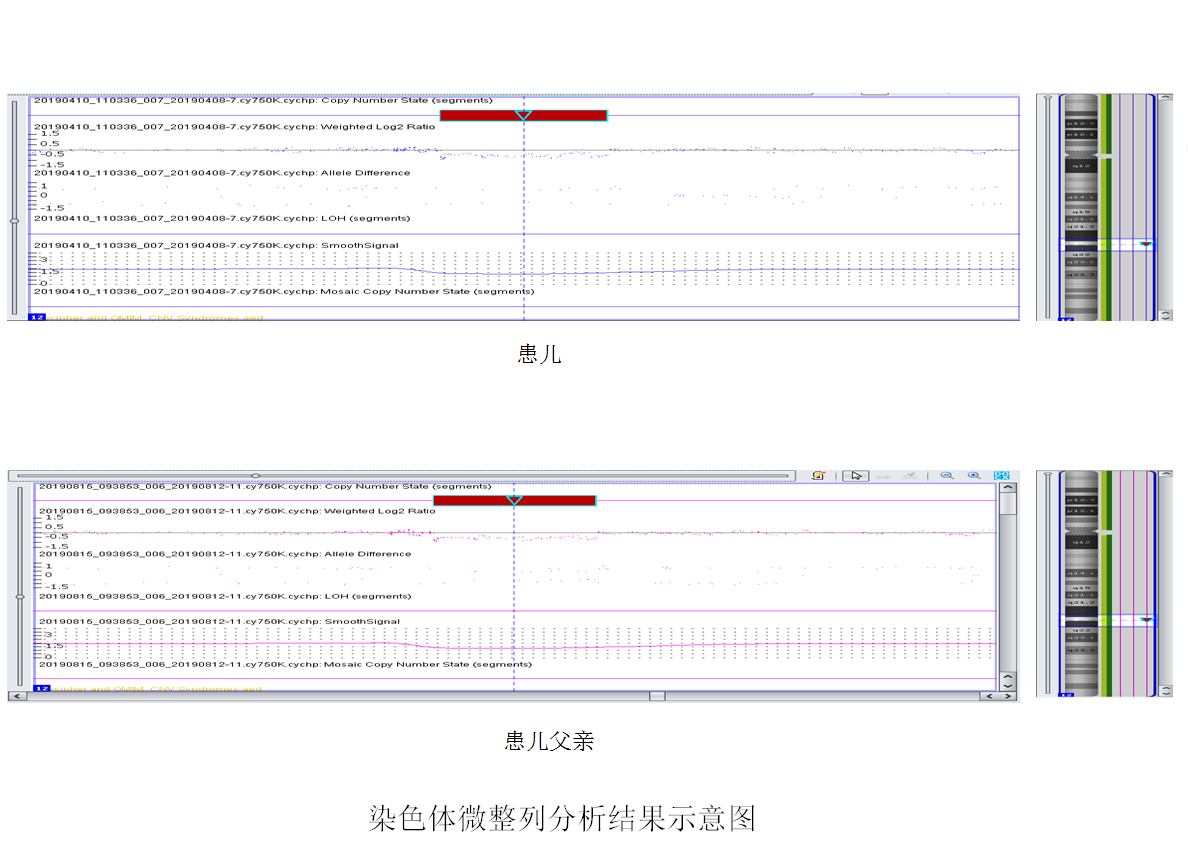Click the refresh view icon in toolbar
Screen dimensions: 1188x851
(818, 476)
